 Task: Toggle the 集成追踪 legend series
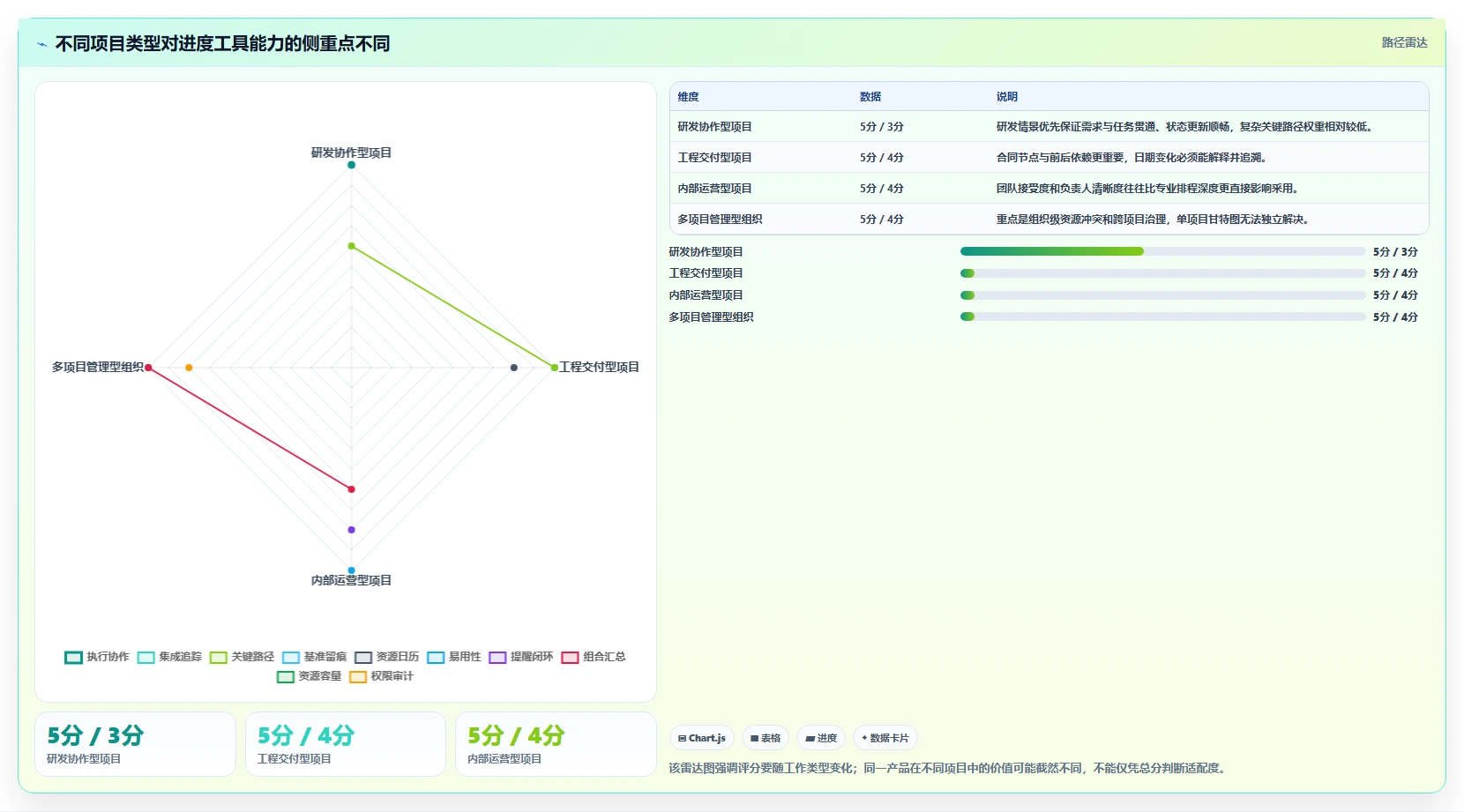(x=169, y=657)
